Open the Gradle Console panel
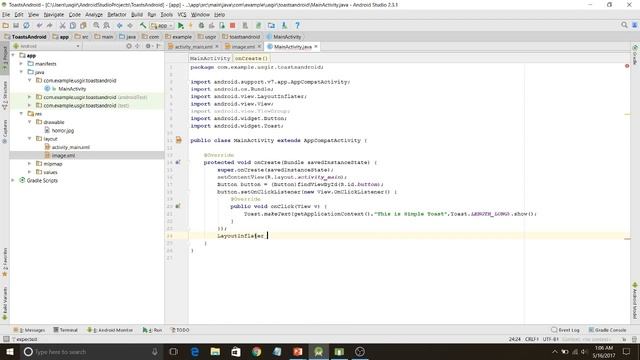 (607, 330)
